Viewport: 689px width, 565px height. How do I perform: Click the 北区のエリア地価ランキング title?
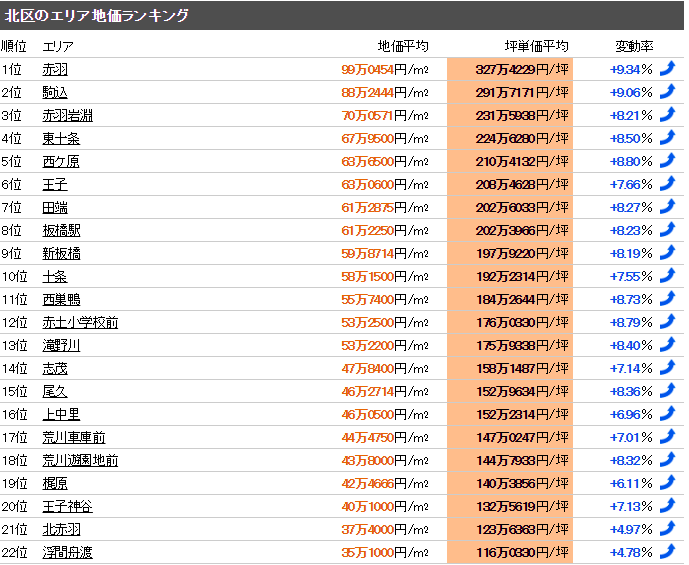[97, 15]
